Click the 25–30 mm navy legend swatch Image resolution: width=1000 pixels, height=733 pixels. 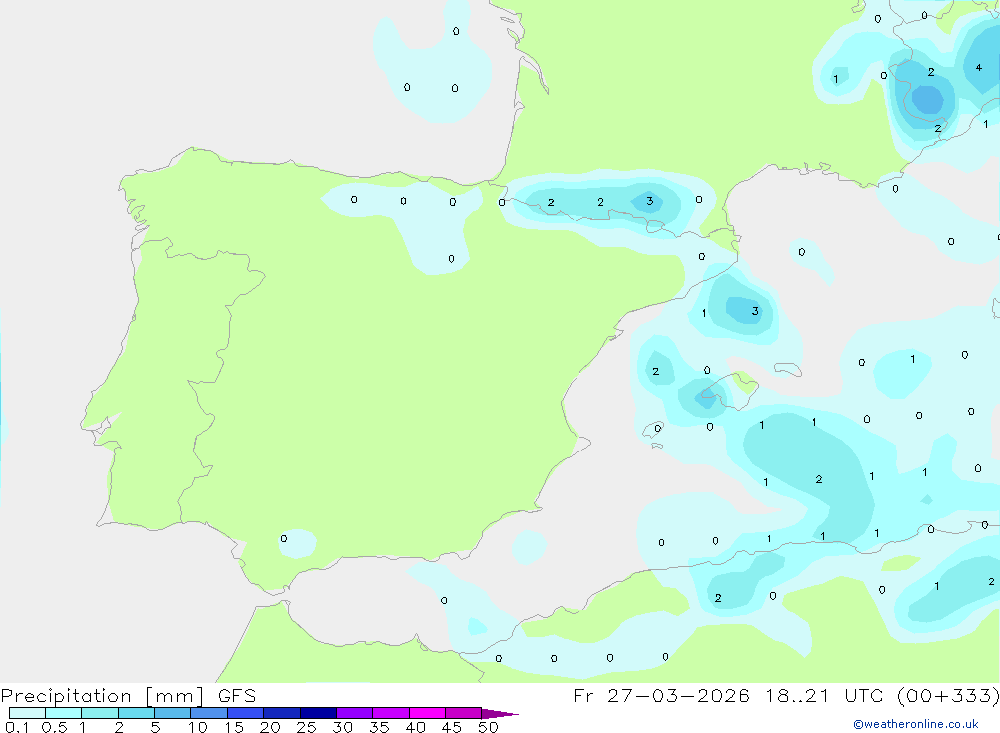[318, 713]
